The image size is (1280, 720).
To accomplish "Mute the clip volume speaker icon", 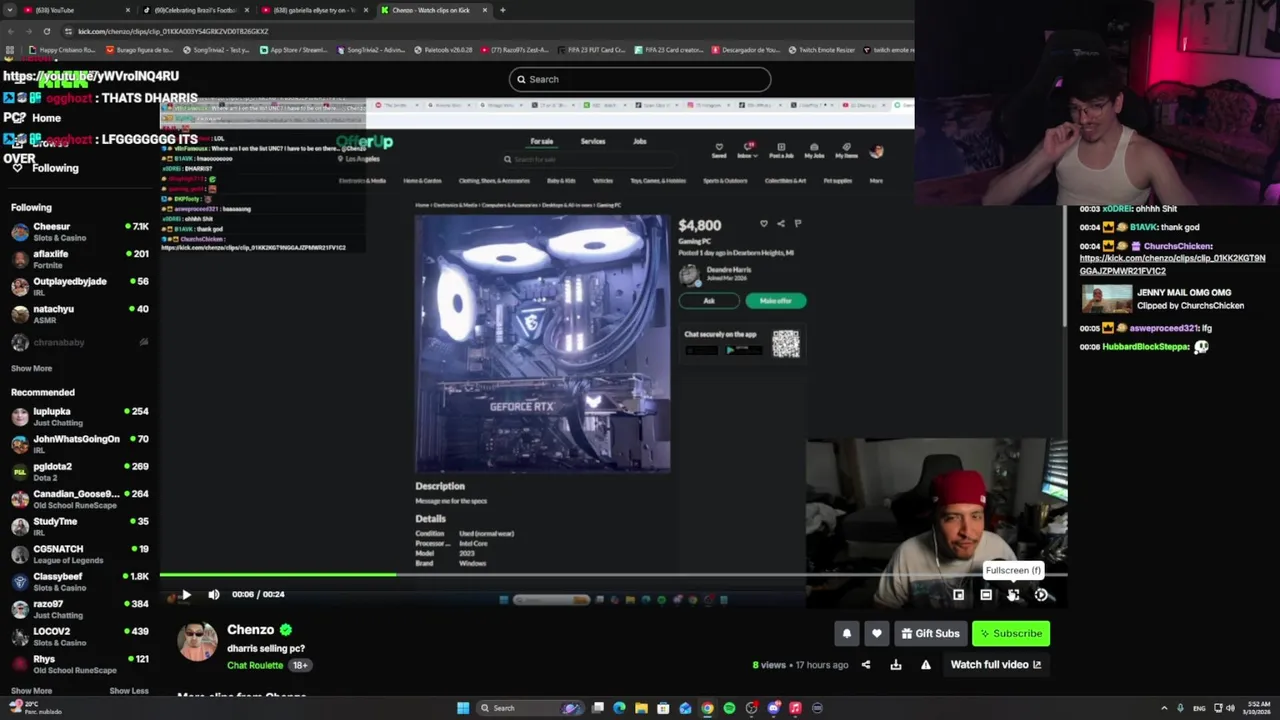I will tap(213, 594).
